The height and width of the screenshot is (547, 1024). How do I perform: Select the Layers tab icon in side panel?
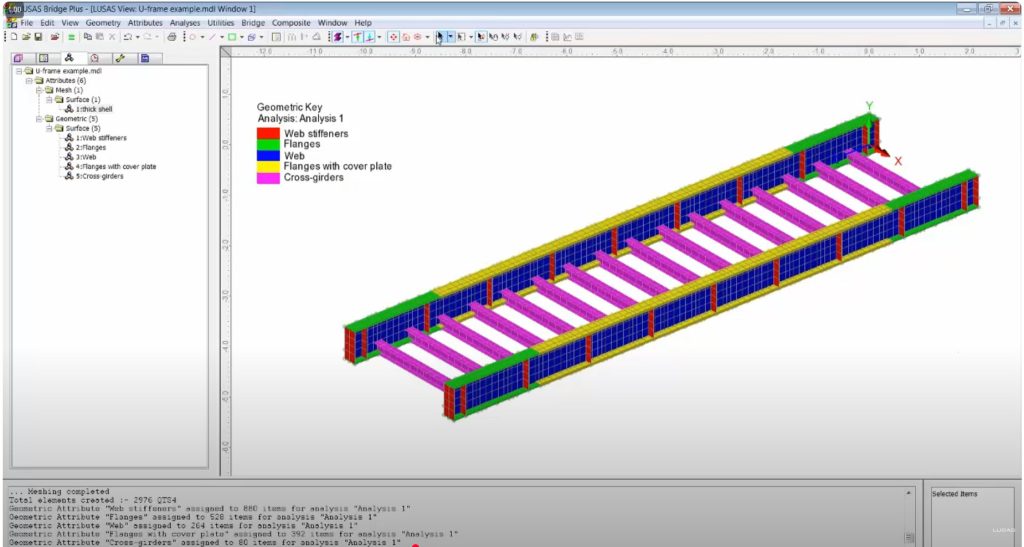18,58
